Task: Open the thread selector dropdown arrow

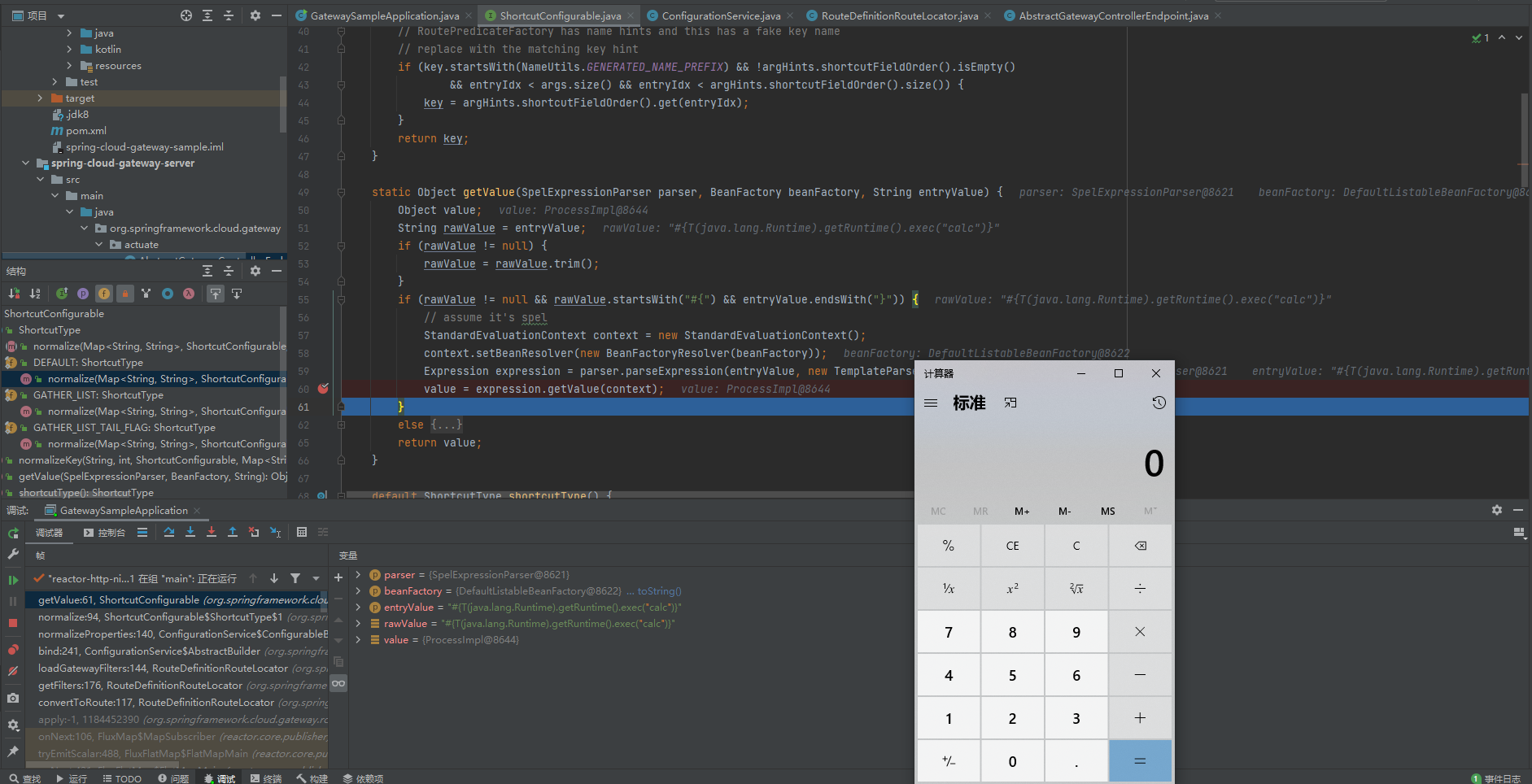Action: coord(316,579)
